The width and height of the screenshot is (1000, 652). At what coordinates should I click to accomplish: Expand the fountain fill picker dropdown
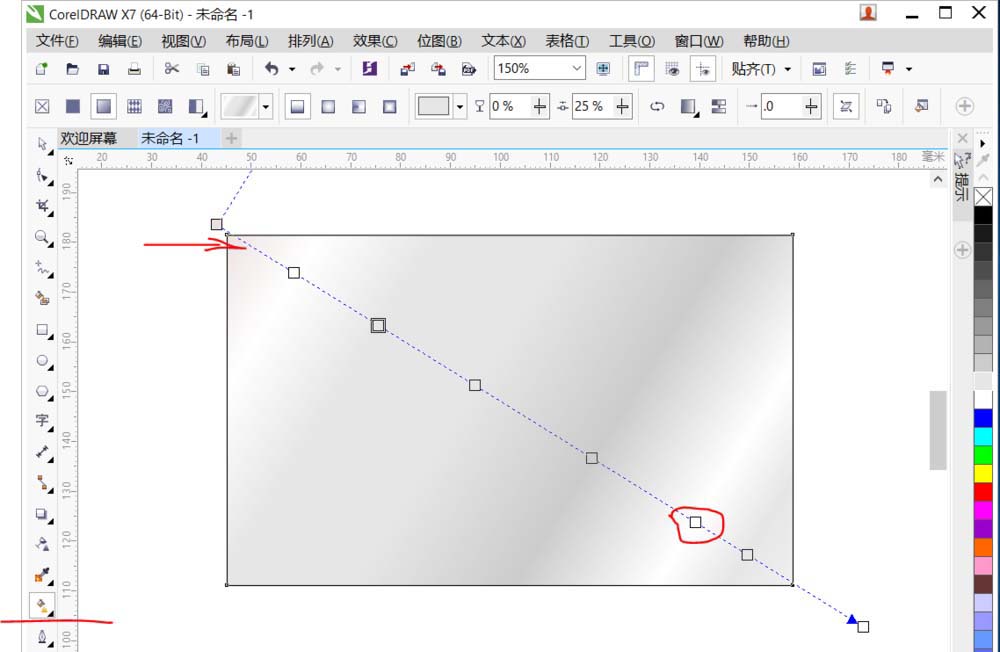coord(265,105)
